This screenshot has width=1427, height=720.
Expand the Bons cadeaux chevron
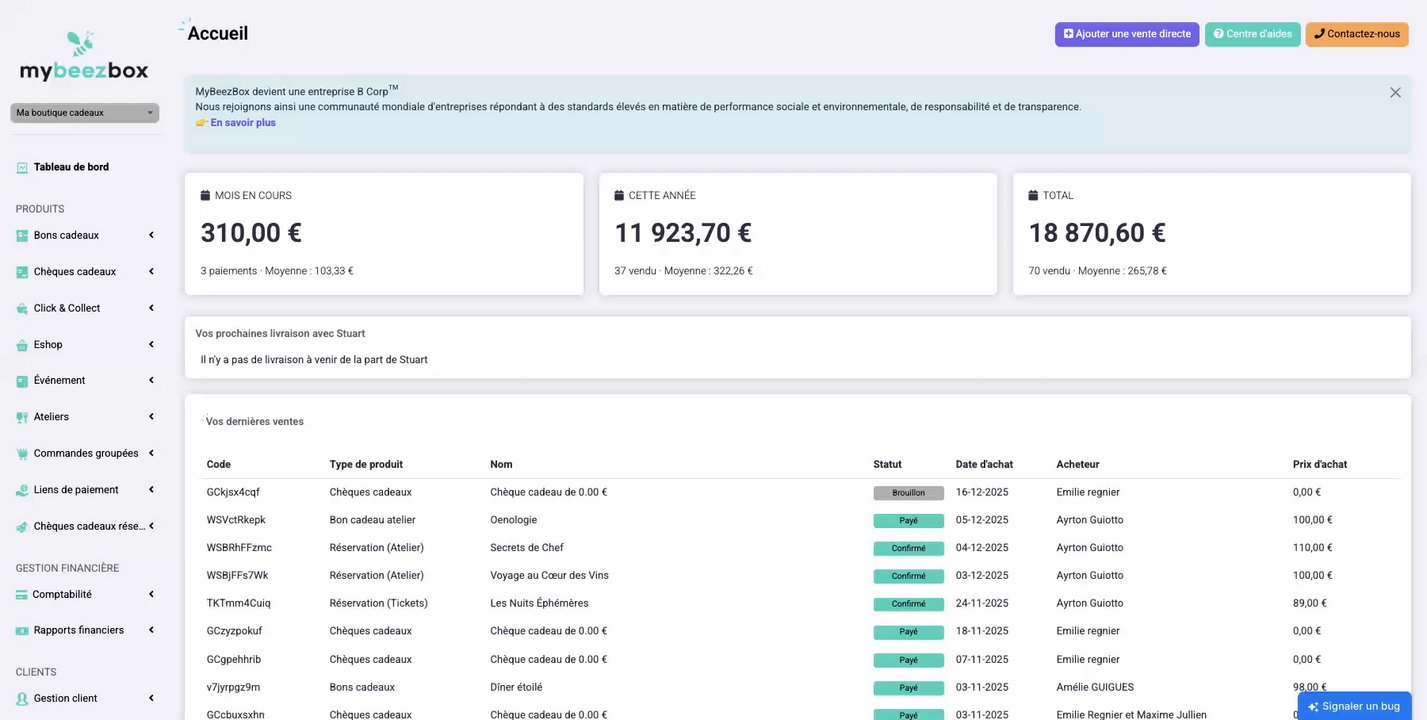point(151,235)
